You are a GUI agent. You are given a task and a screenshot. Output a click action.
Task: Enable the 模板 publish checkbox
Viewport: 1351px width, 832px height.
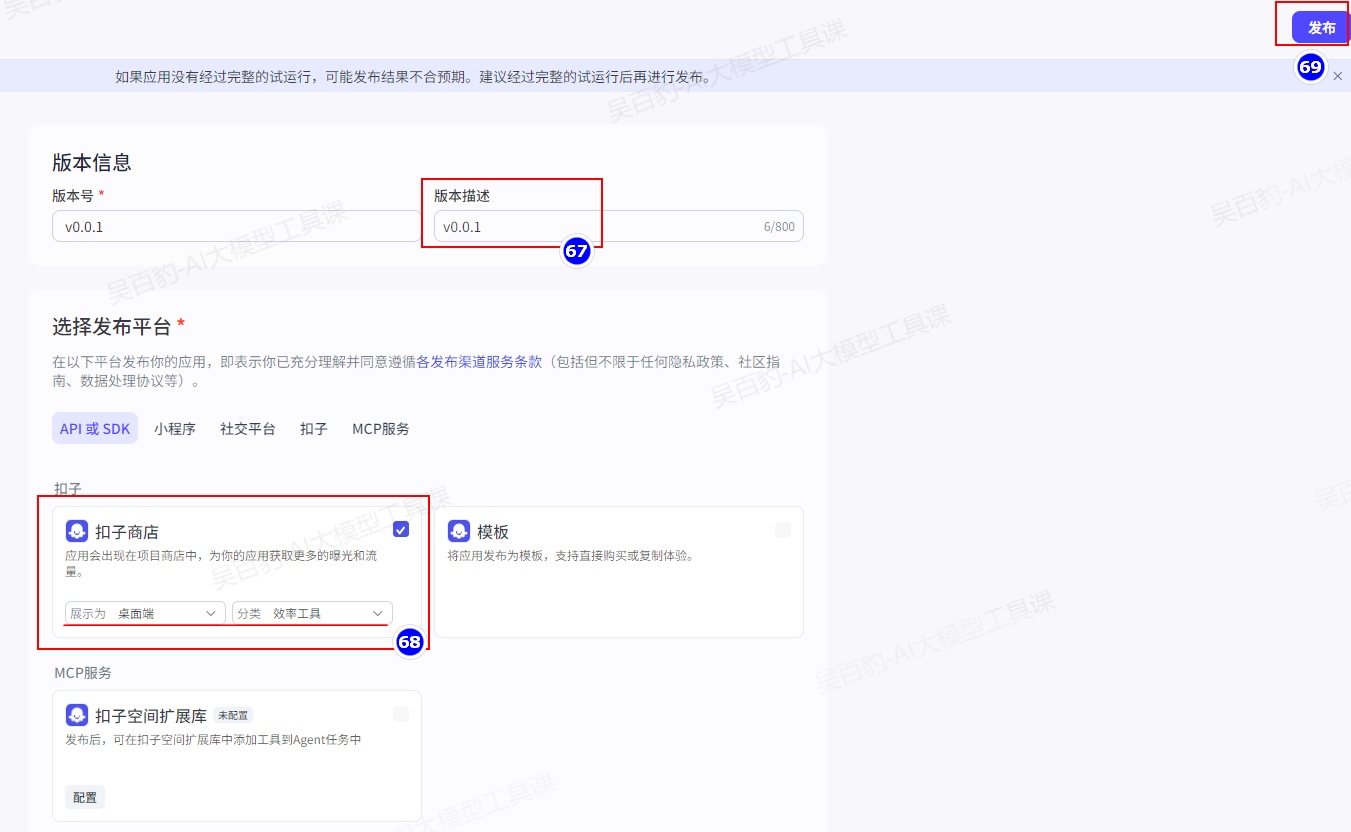tap(783, 530)
